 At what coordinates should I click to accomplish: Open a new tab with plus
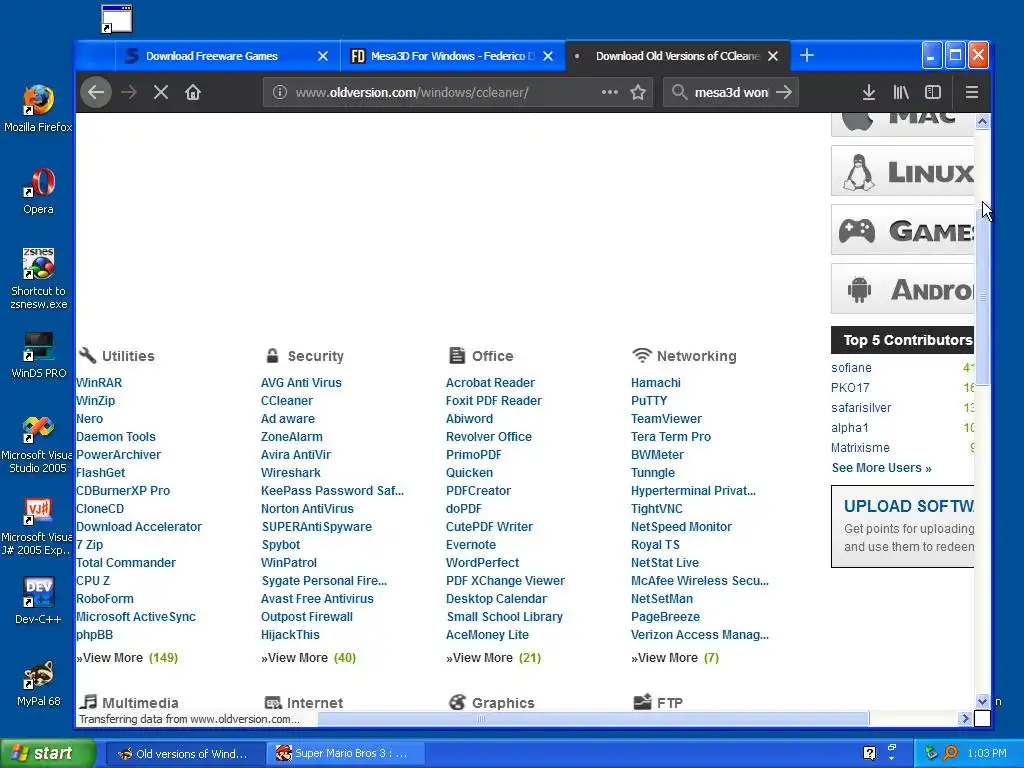(807, 56)
